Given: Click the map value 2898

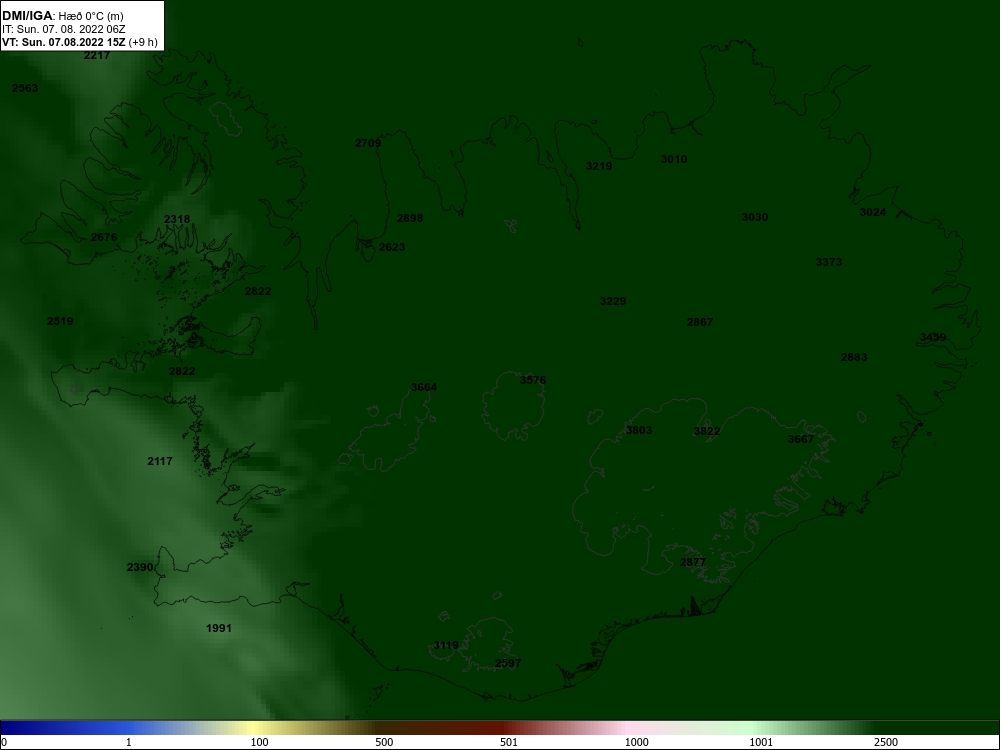Looking at the screenshot, I should pos(410,218).
